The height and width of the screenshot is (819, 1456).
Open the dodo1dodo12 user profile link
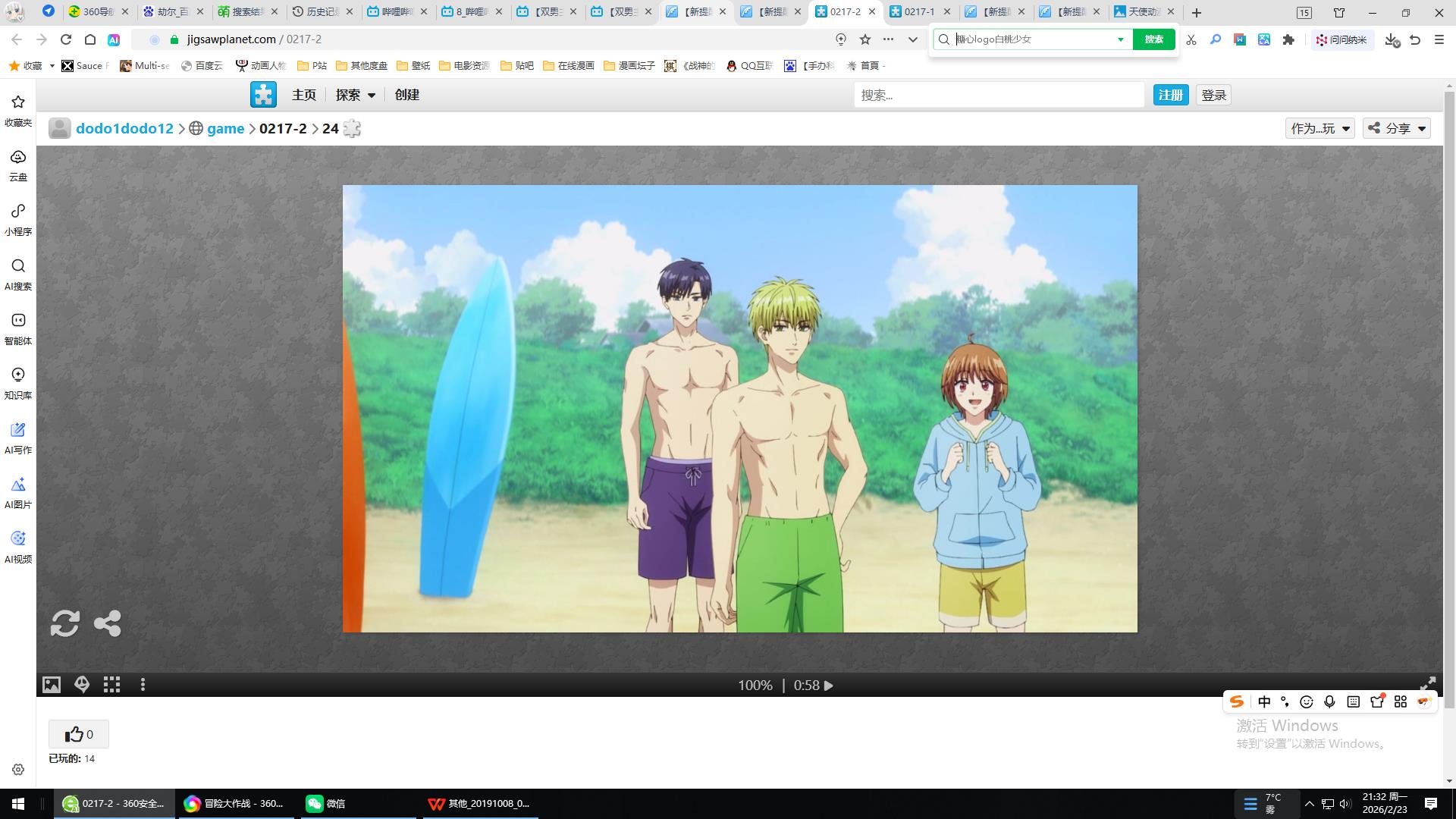click(x=124, y=128)
